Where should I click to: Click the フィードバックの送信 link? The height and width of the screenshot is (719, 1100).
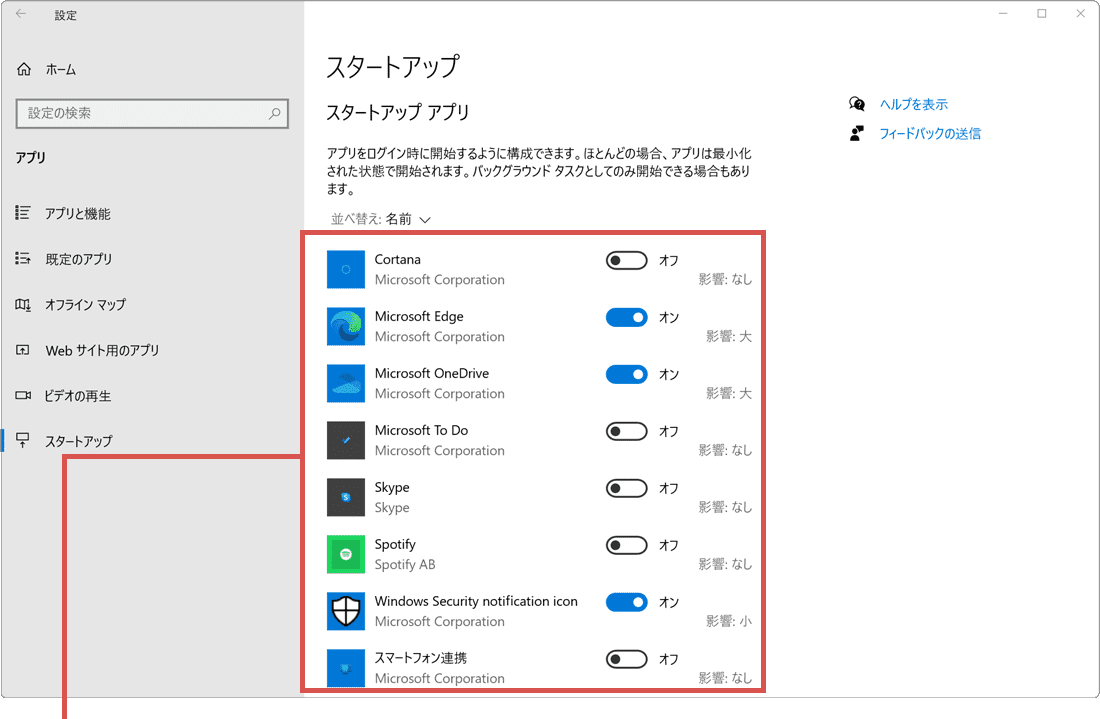(929, 133)
